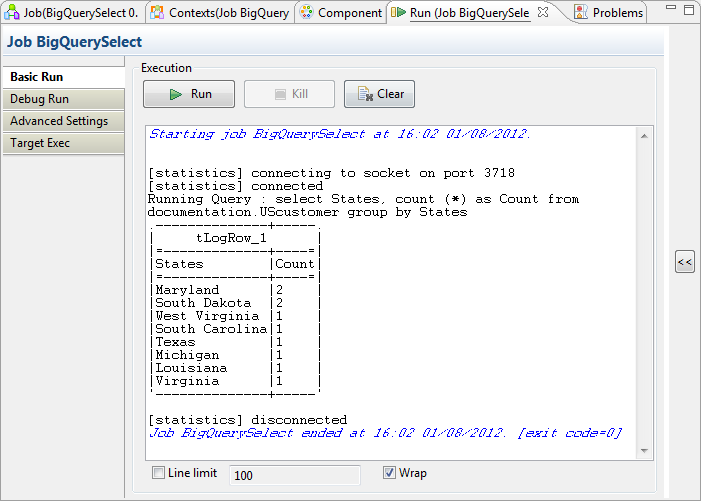Click the Job tab icon
701x501 pixels.
(12, 13)
